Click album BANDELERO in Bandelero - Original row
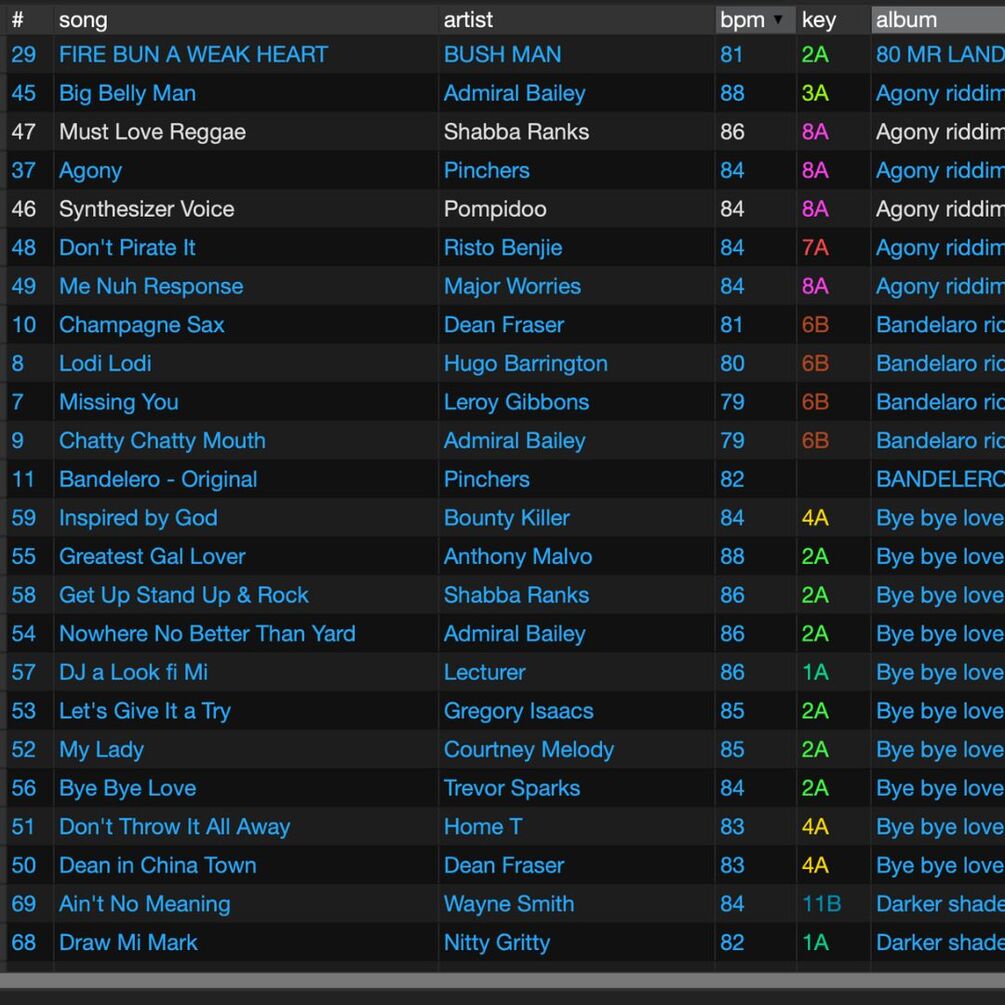This screenshot has height=1005, width=1005. 940,479
